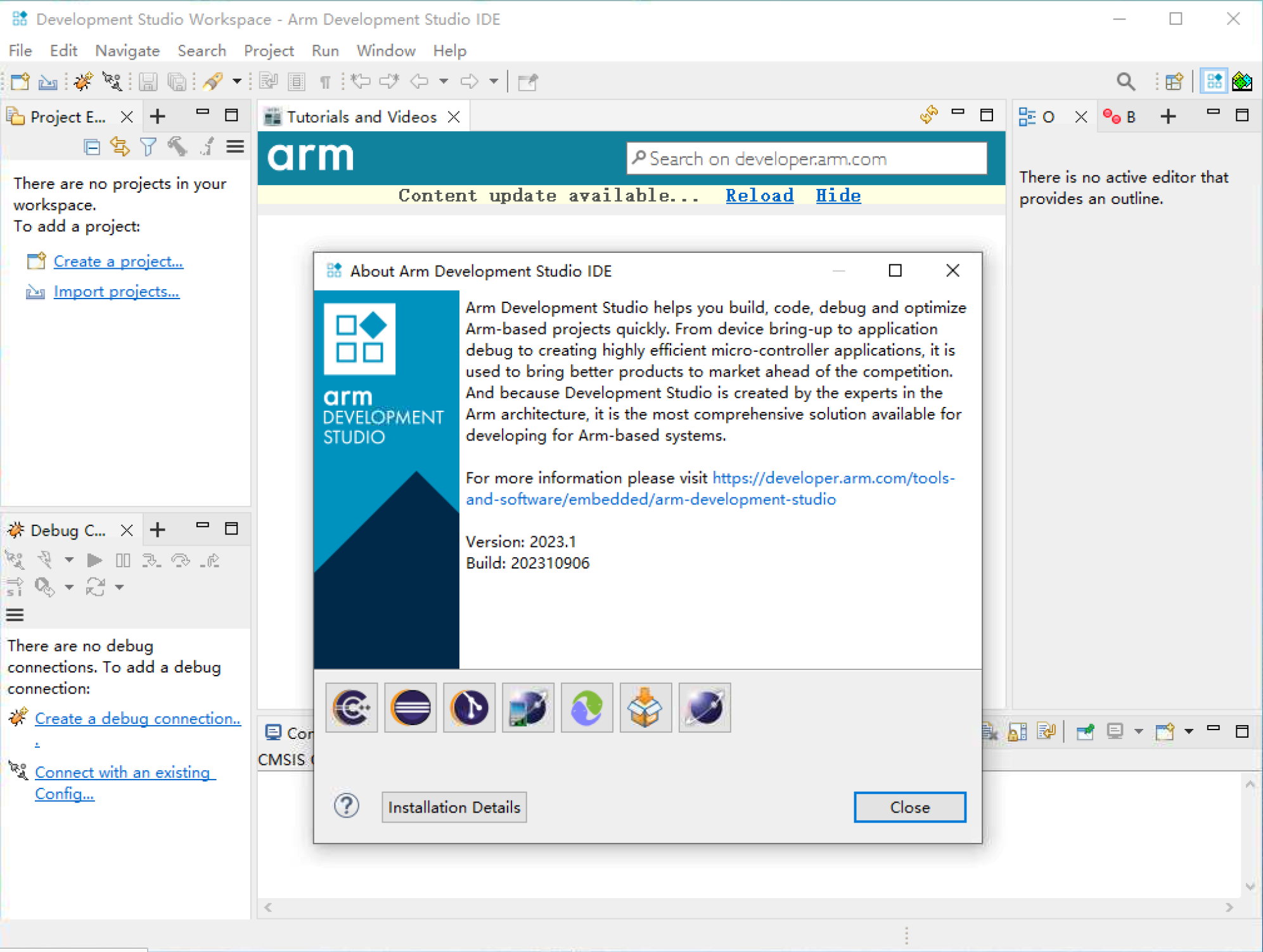This screenshot has height=952, width=1263.
Task: Maximize the Project Explorer panel
Action: coord(232,115)
